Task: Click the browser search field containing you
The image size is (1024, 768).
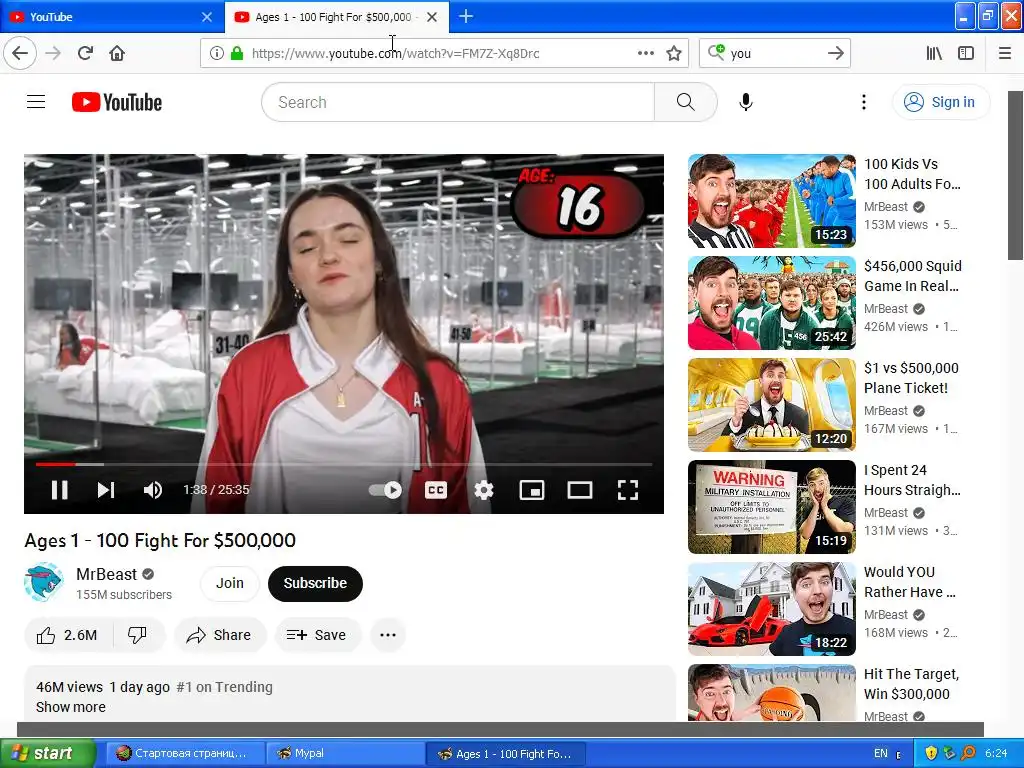Action: click(777, 54)
